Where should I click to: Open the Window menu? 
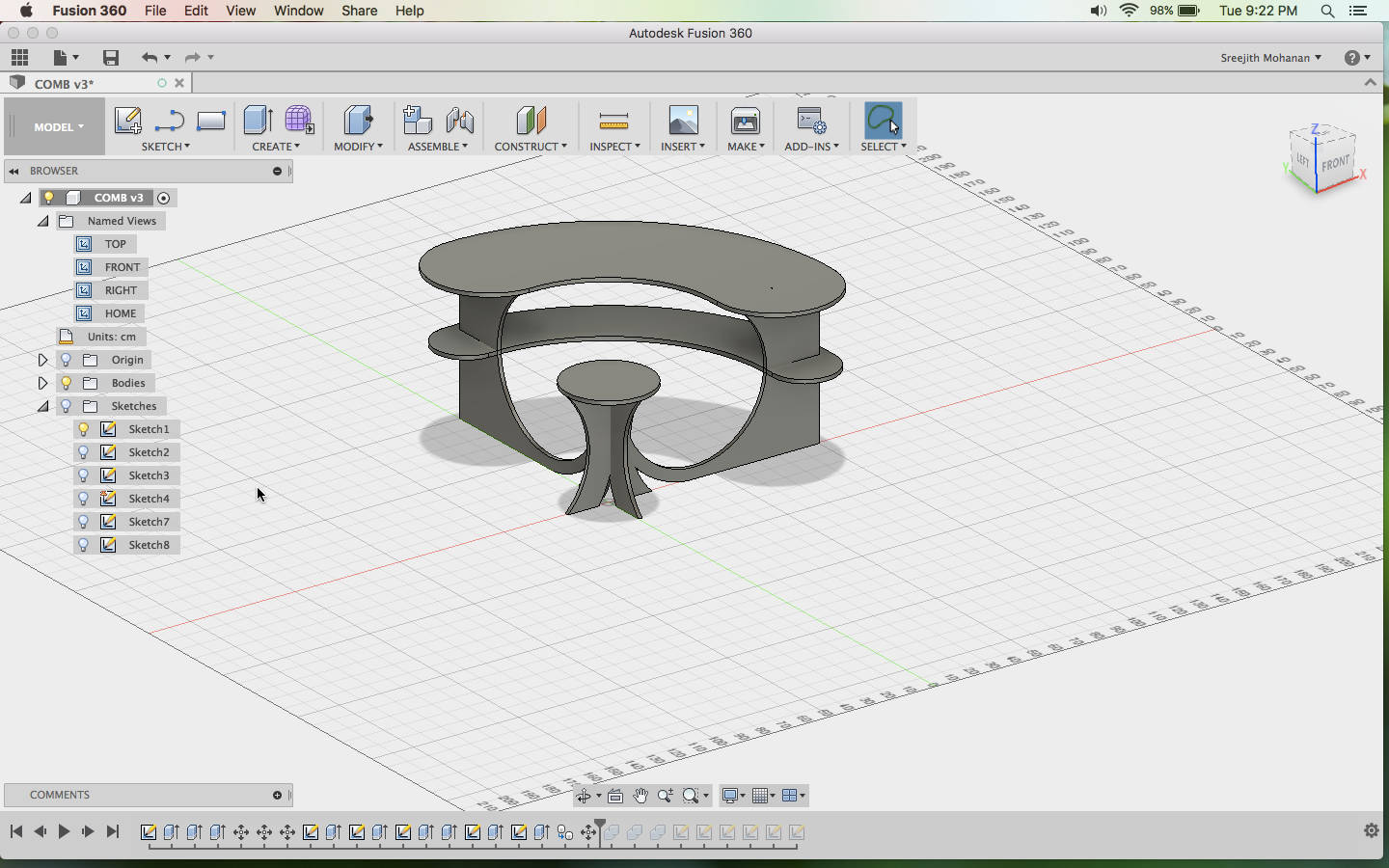[x=298, y=11]
